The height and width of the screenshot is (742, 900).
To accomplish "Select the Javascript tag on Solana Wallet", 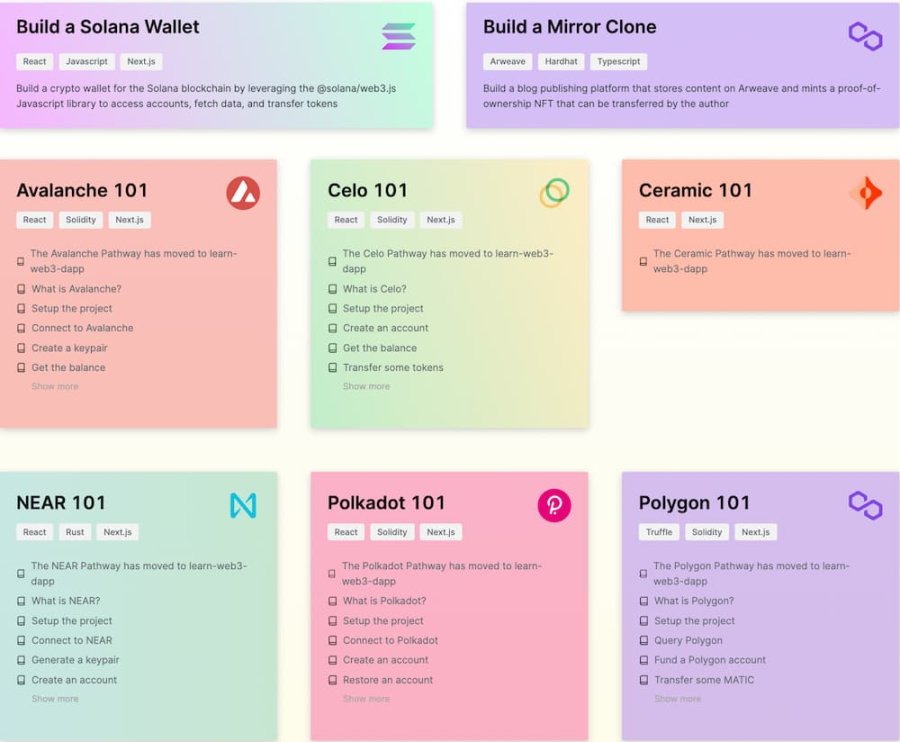I will coord(87,61).
